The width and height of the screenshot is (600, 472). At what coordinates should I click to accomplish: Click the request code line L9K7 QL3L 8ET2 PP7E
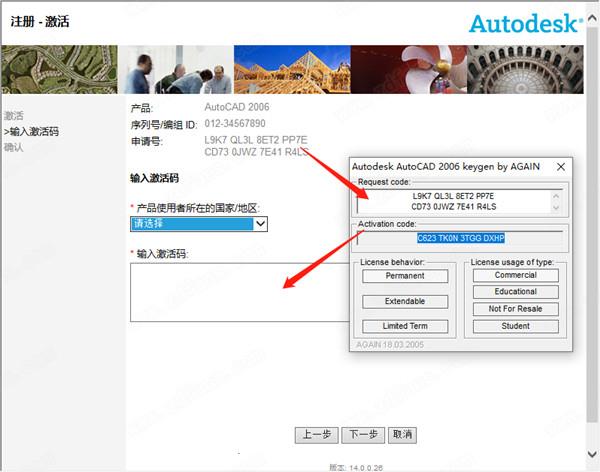tap(256, 140)
